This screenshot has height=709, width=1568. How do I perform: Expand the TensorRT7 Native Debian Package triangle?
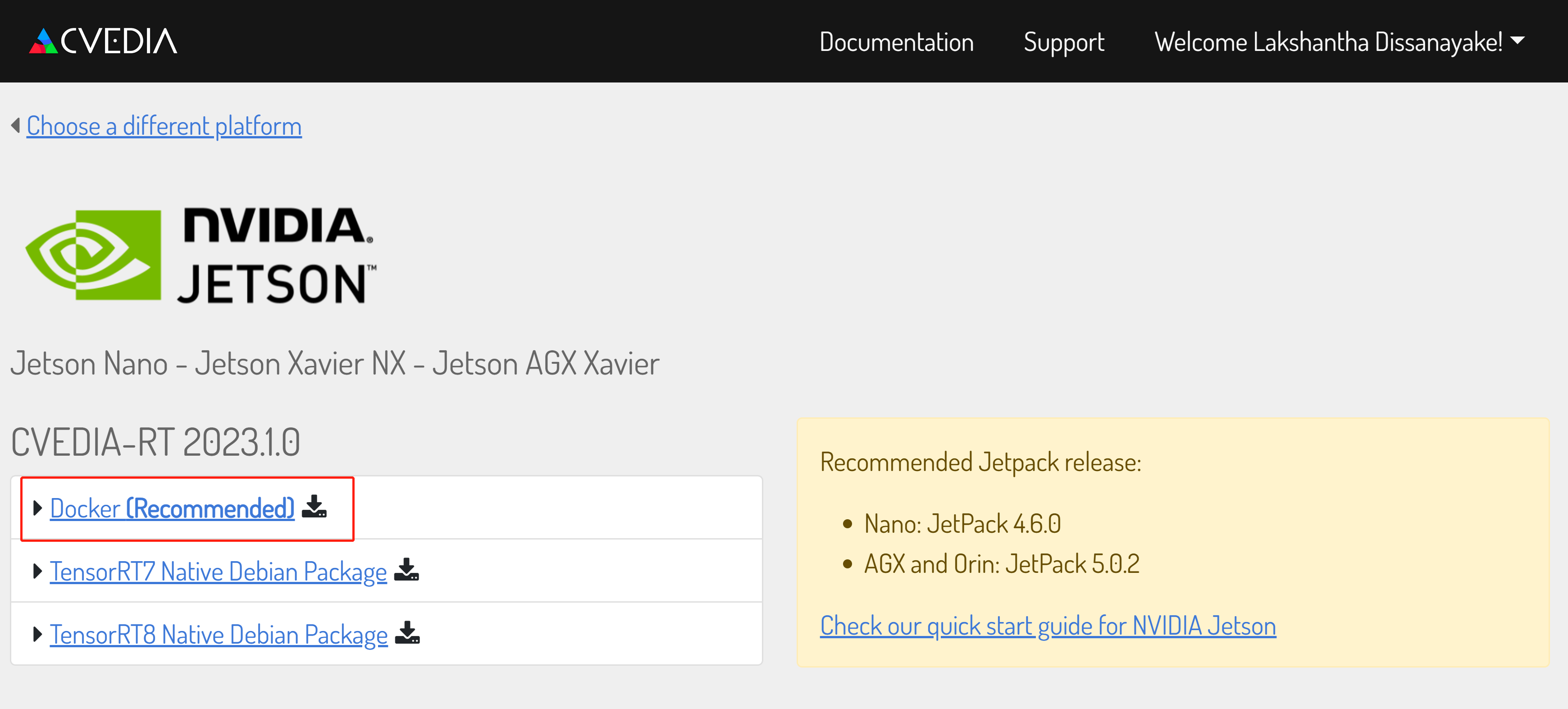38,571
